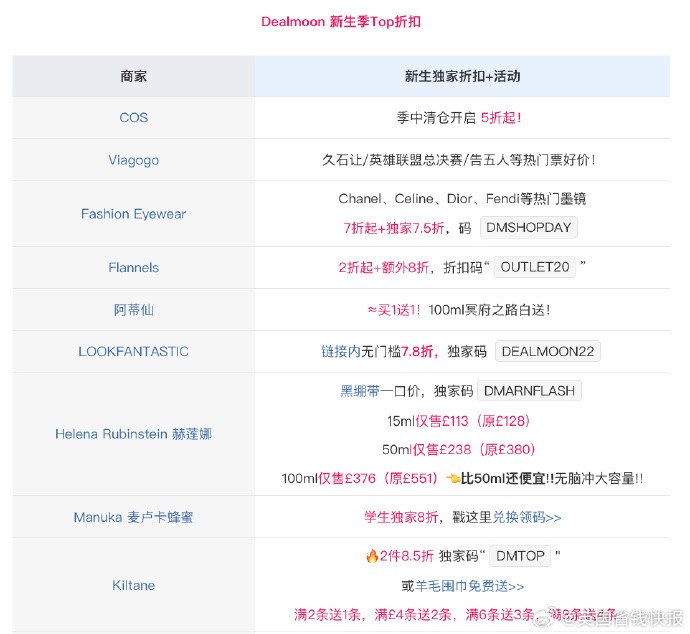Open the 阿蒂仙 merchant link
Screen dimensions: 690x634
click(x=133, y=310)
